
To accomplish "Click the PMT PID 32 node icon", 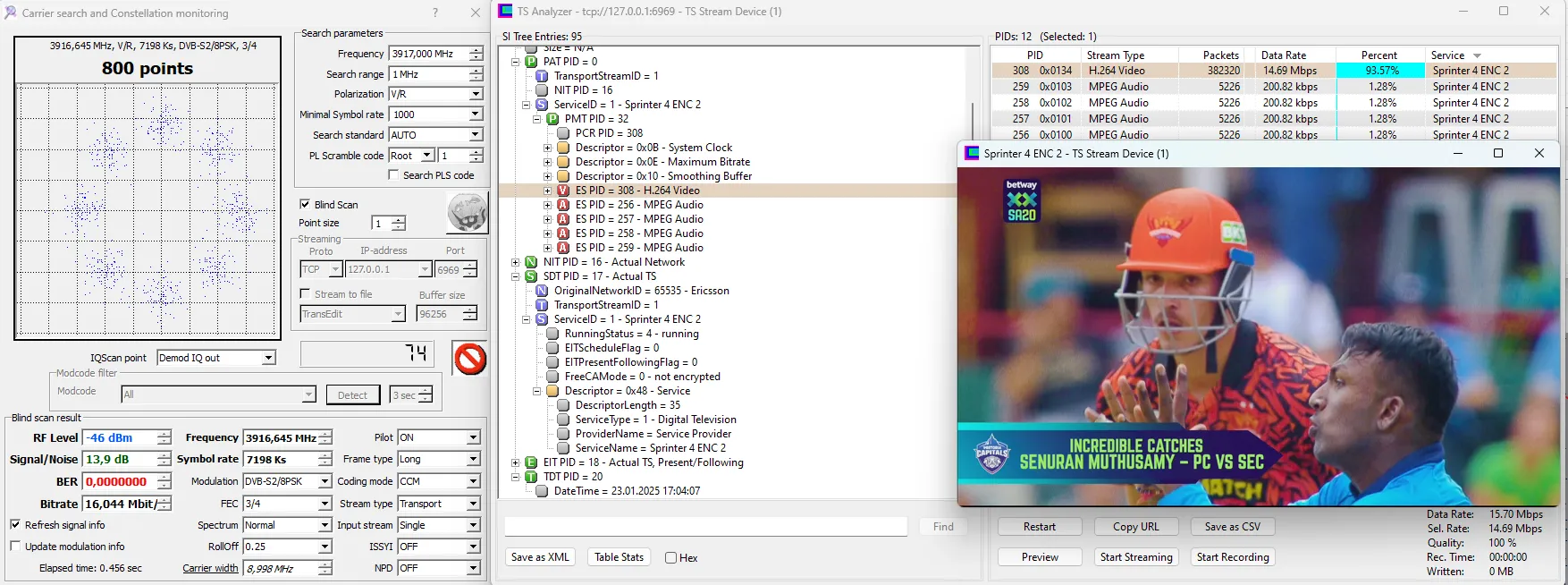I will (552, 119).
